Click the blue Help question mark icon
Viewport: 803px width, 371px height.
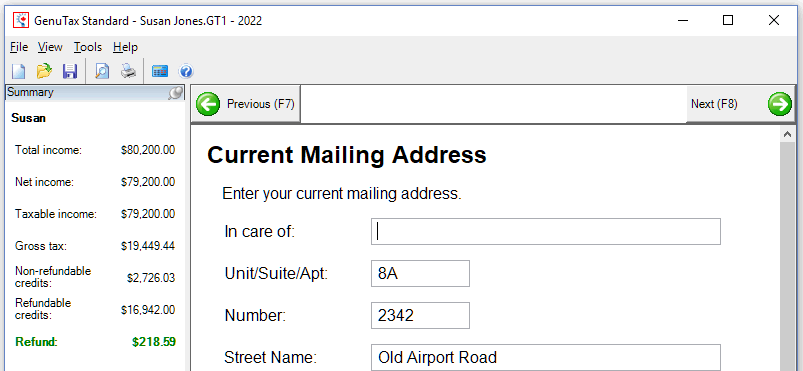coord(185,71)
